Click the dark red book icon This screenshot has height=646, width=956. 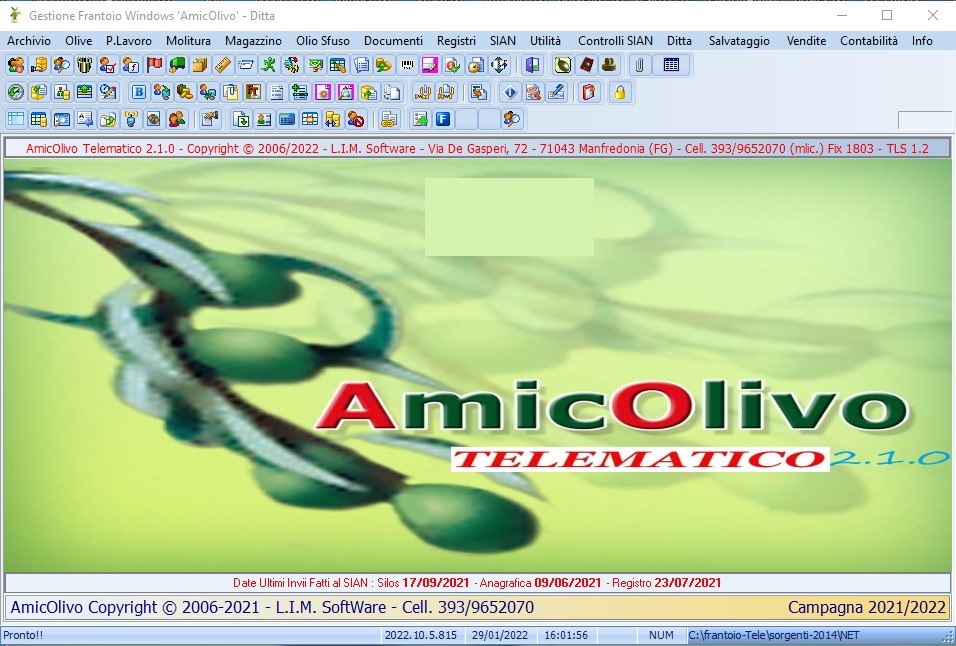[x=587, y=65]
